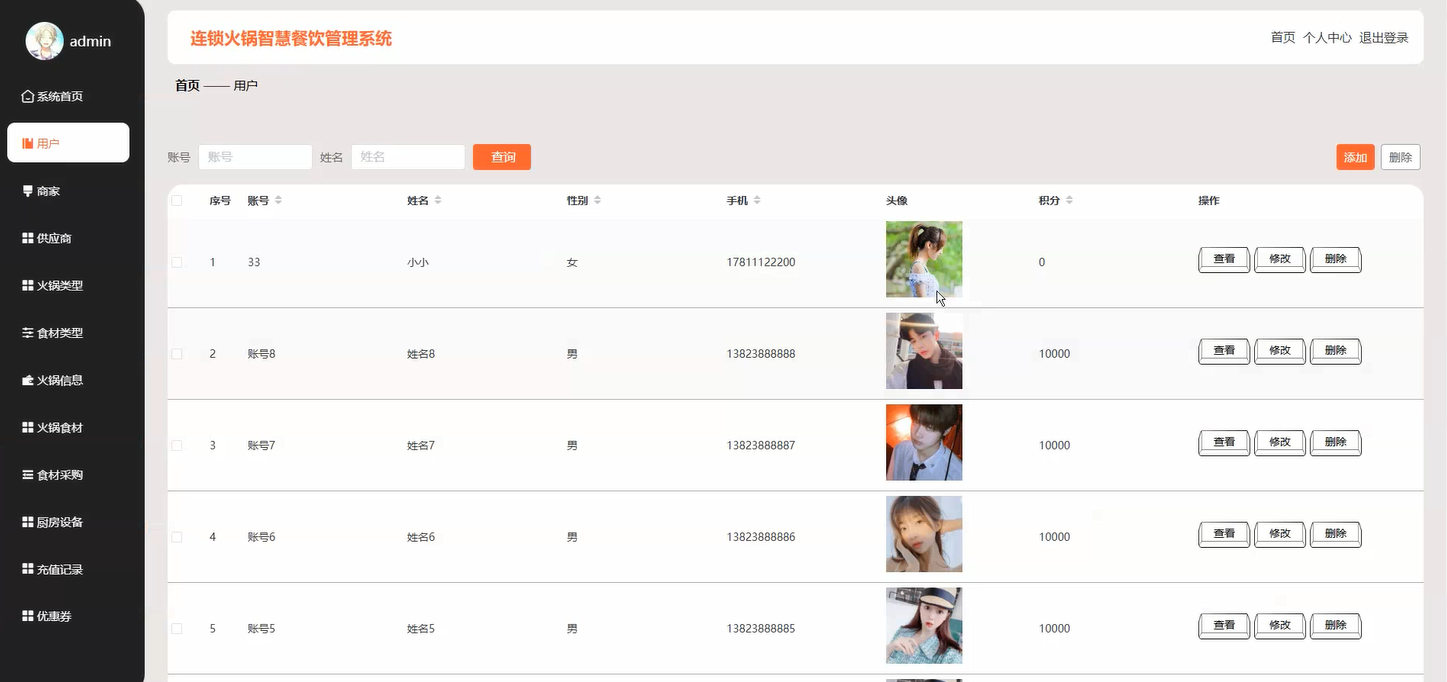Click the 账号 cell reading 33
Image resolution: width=1447 pixels, height=682 pixels.
point(254,262)
